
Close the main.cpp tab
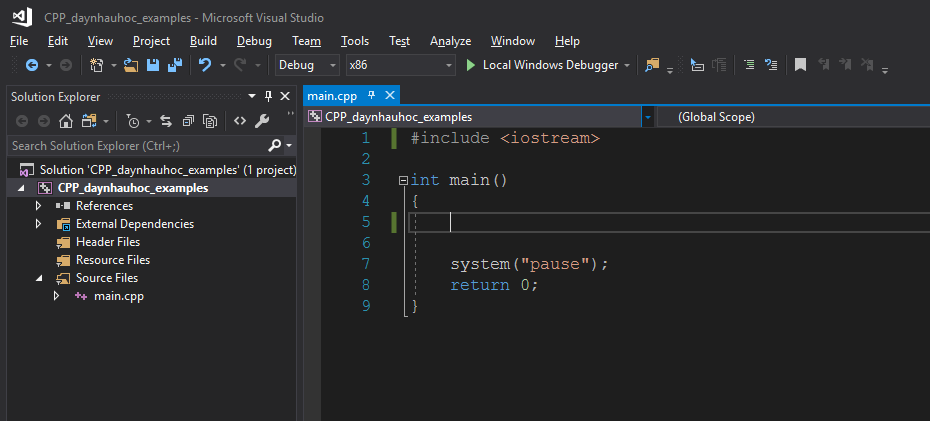pos(390,95)
